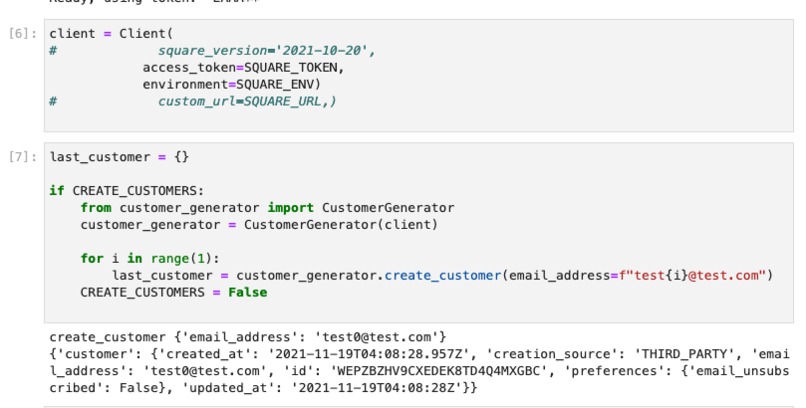Click the create_customer method call
Image resolution: width=806 pixels, height=408 pixels.
443,275
